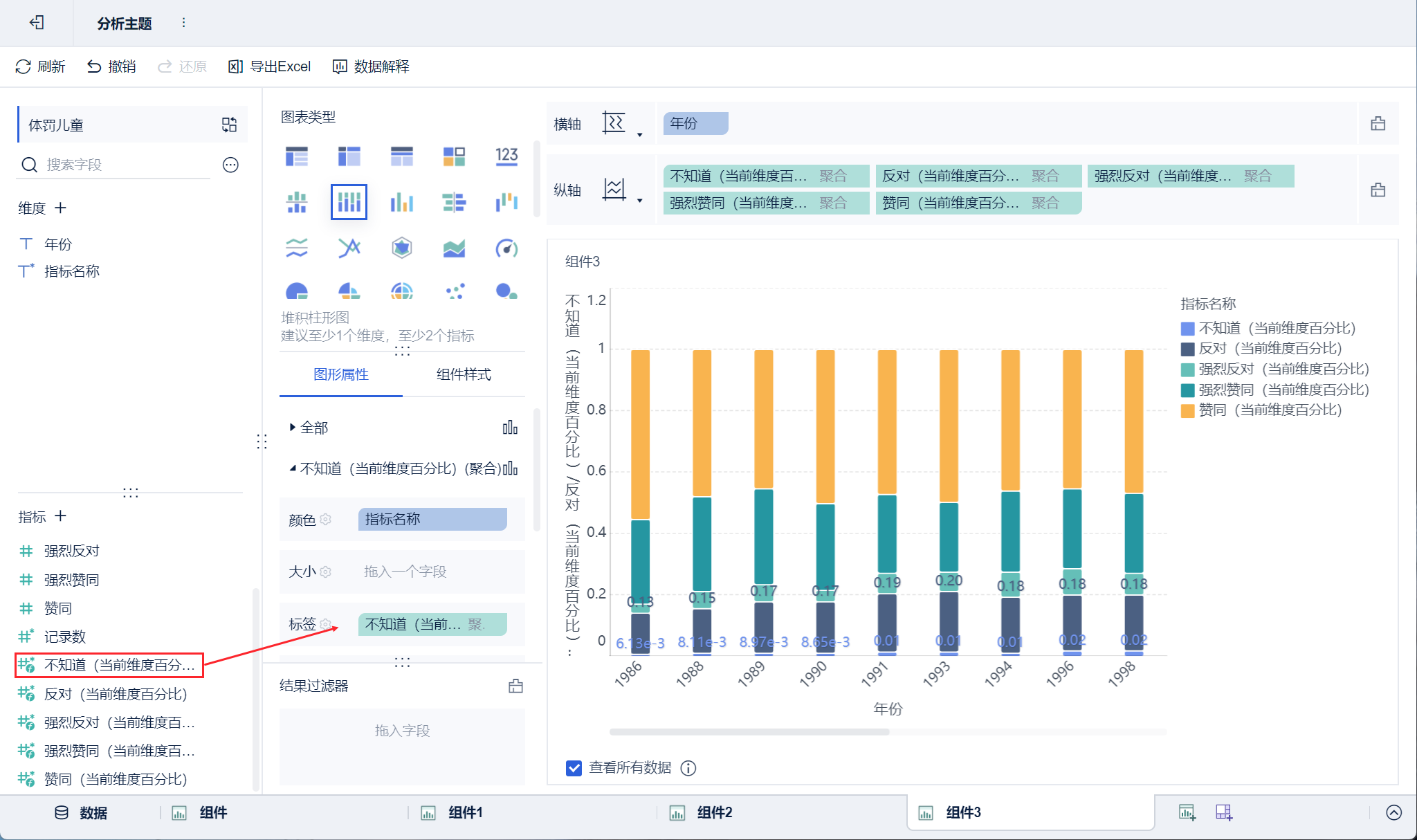This screenshot has height=840, width=1417.
Task: Select the stacked column chart type icon
Action: click(x=349, y=202)
